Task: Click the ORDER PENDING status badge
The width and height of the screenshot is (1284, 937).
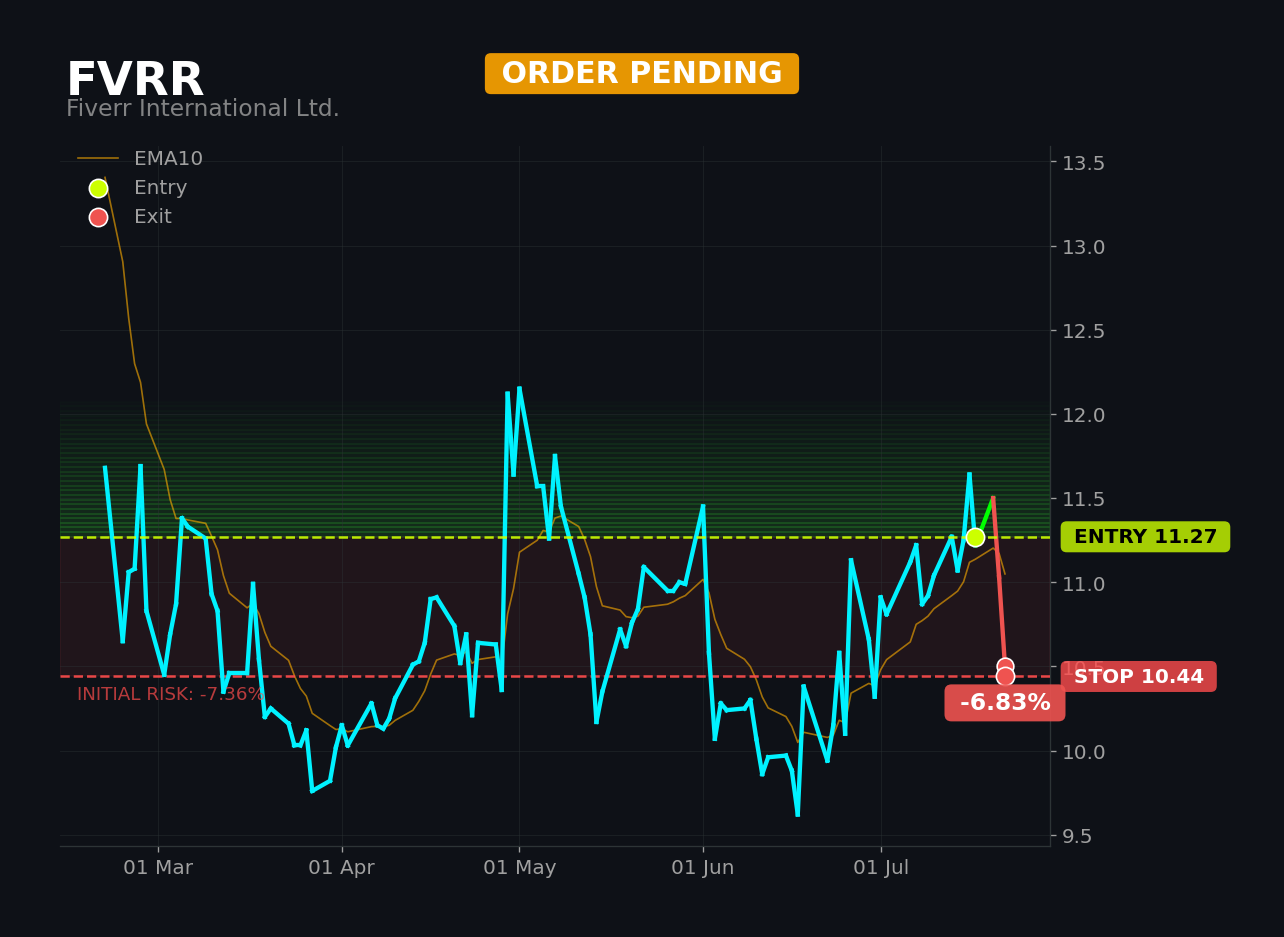Action: [642, 74]
